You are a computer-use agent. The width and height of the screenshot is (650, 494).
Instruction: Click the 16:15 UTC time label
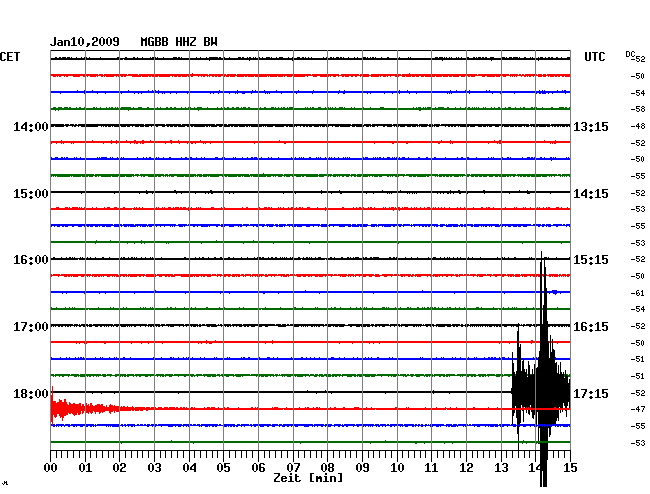click(x=591, y=327)
